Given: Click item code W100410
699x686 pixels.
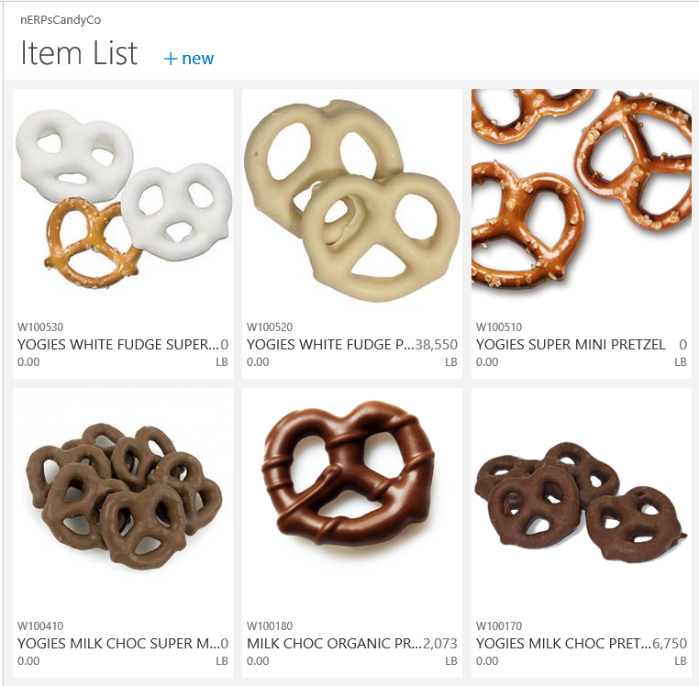Looking at the screenshot, I should point(40,626).
